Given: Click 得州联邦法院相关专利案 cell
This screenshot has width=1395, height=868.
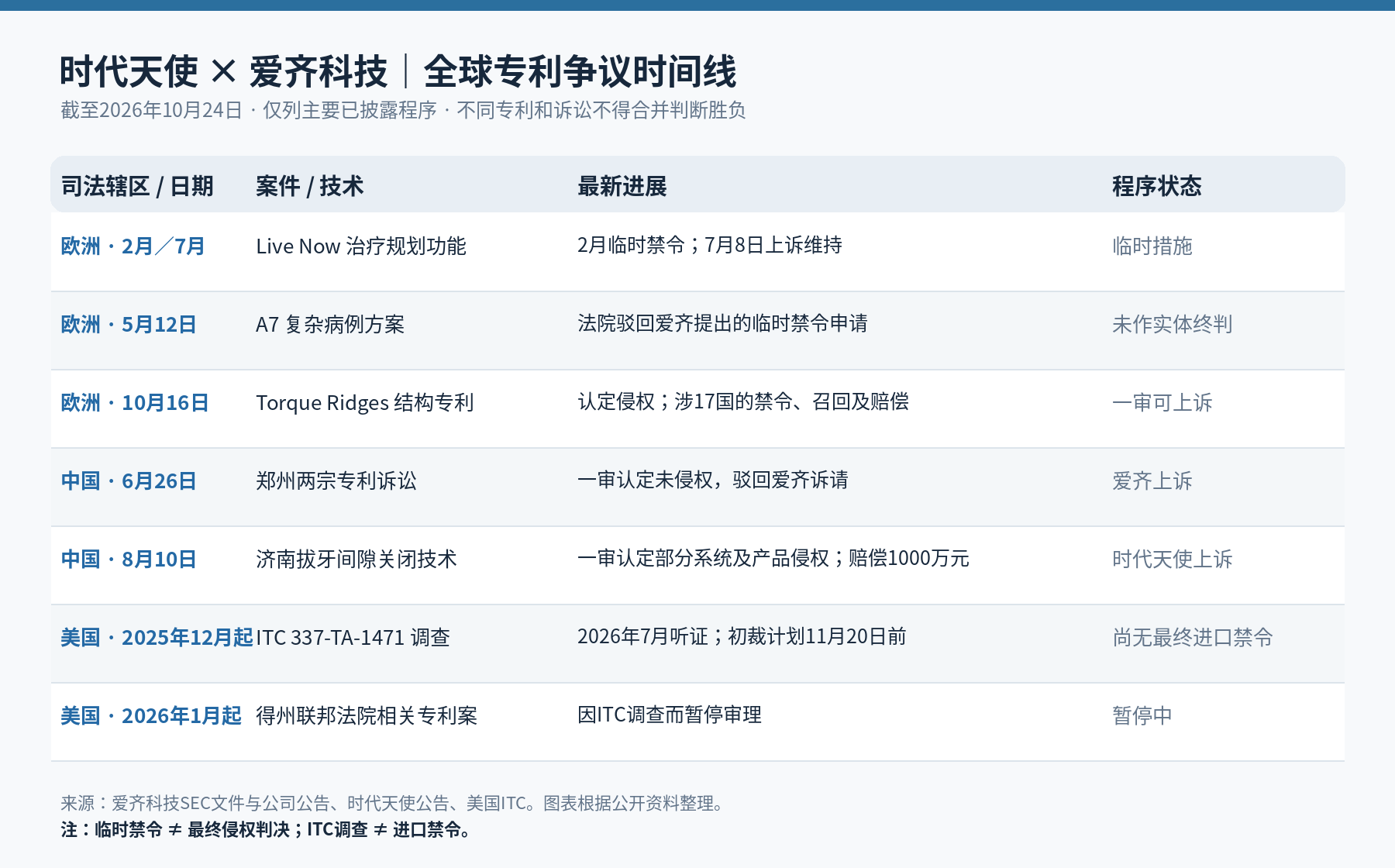Looking at the screenshot, I should tap(367, 716).
